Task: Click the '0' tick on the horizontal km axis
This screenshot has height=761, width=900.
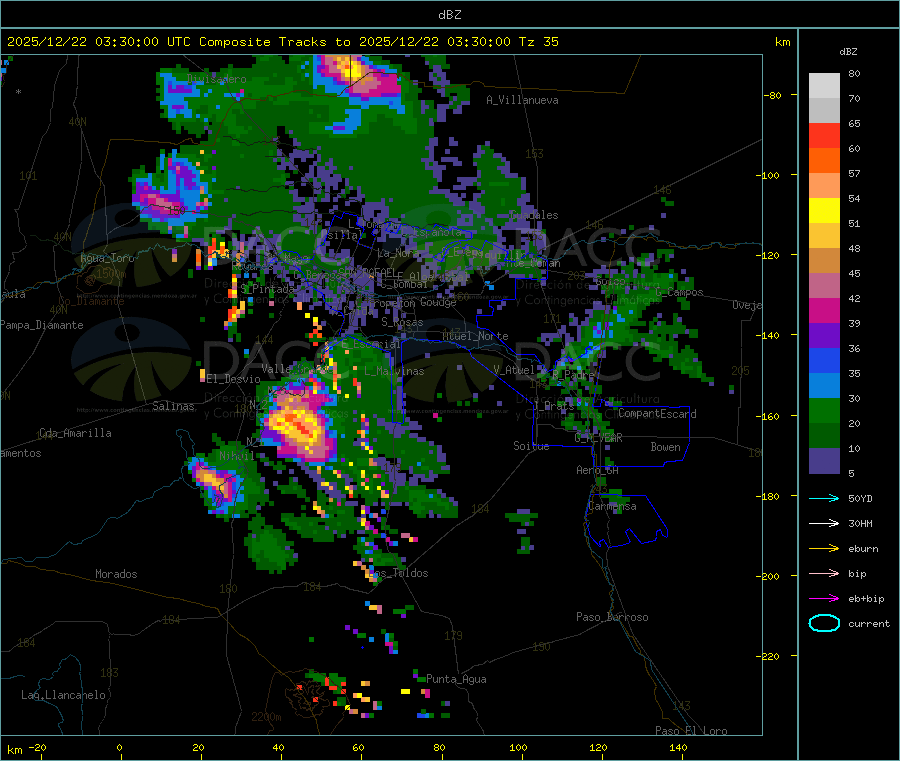Action: 119,748
